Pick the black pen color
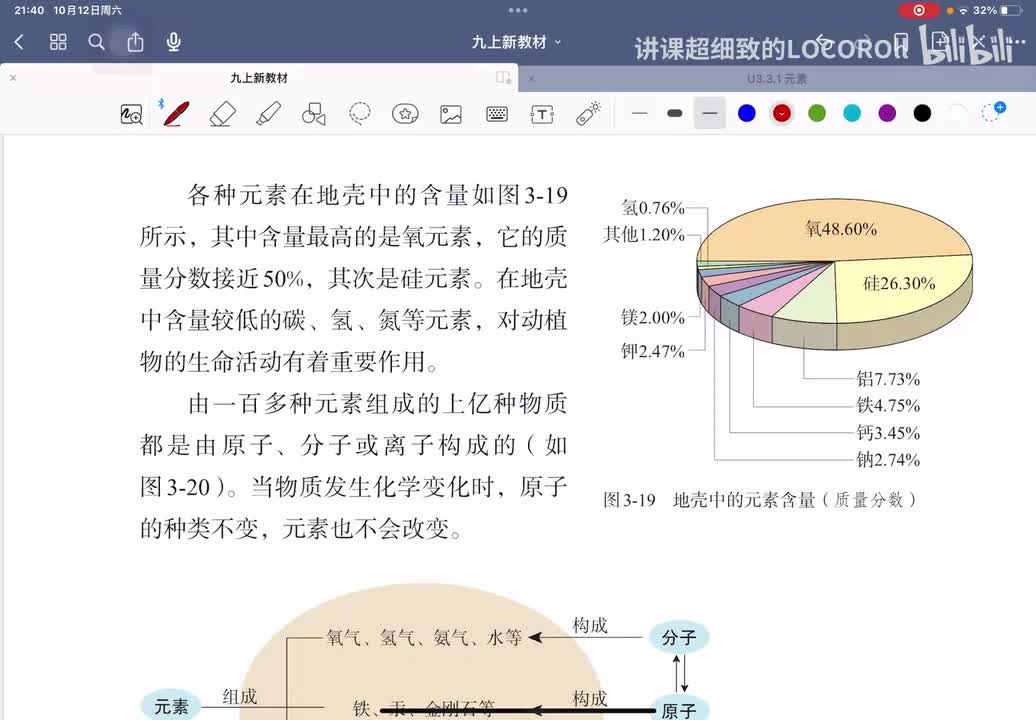 tap(922, 114)
